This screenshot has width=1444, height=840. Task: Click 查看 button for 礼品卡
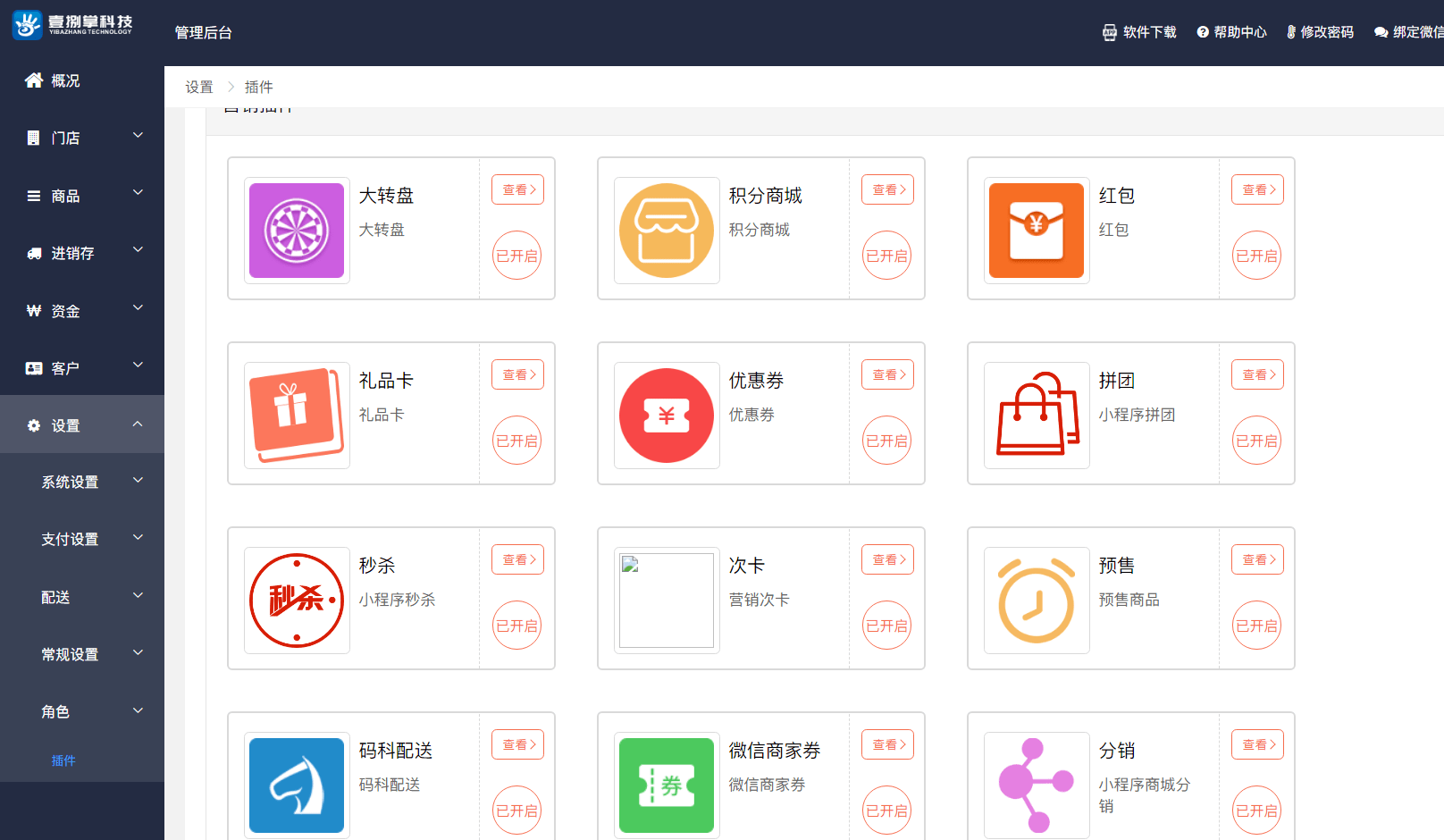click(517, 374)
